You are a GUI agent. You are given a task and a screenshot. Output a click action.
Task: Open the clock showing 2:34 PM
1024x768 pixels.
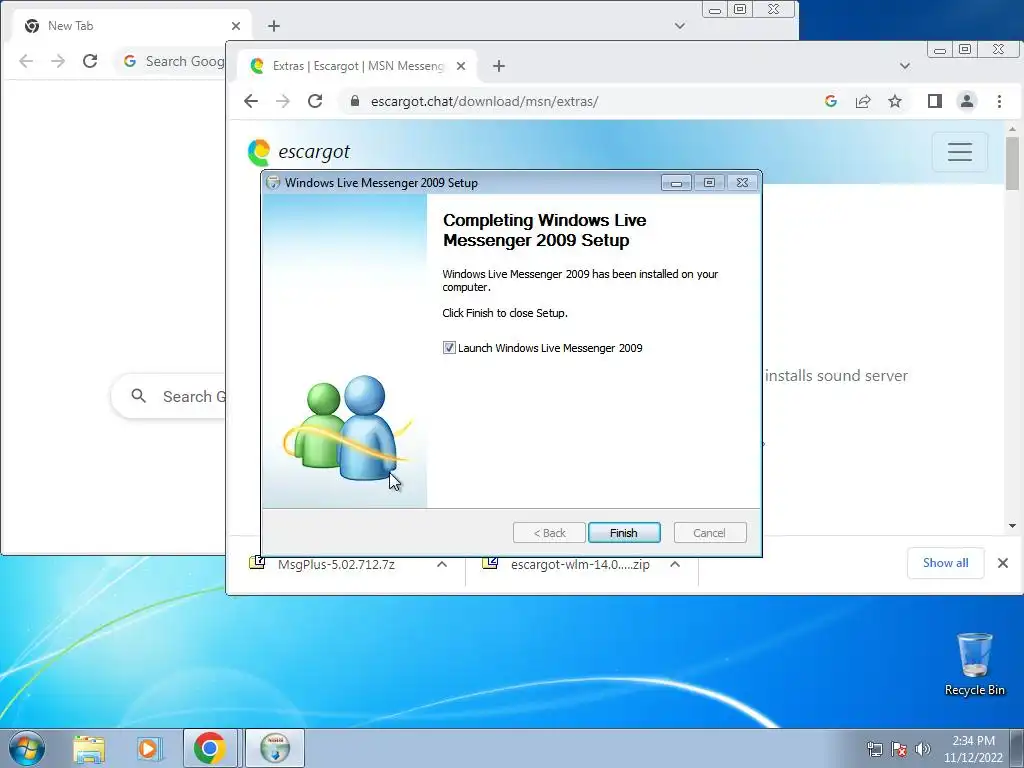[x=973, y=749]
